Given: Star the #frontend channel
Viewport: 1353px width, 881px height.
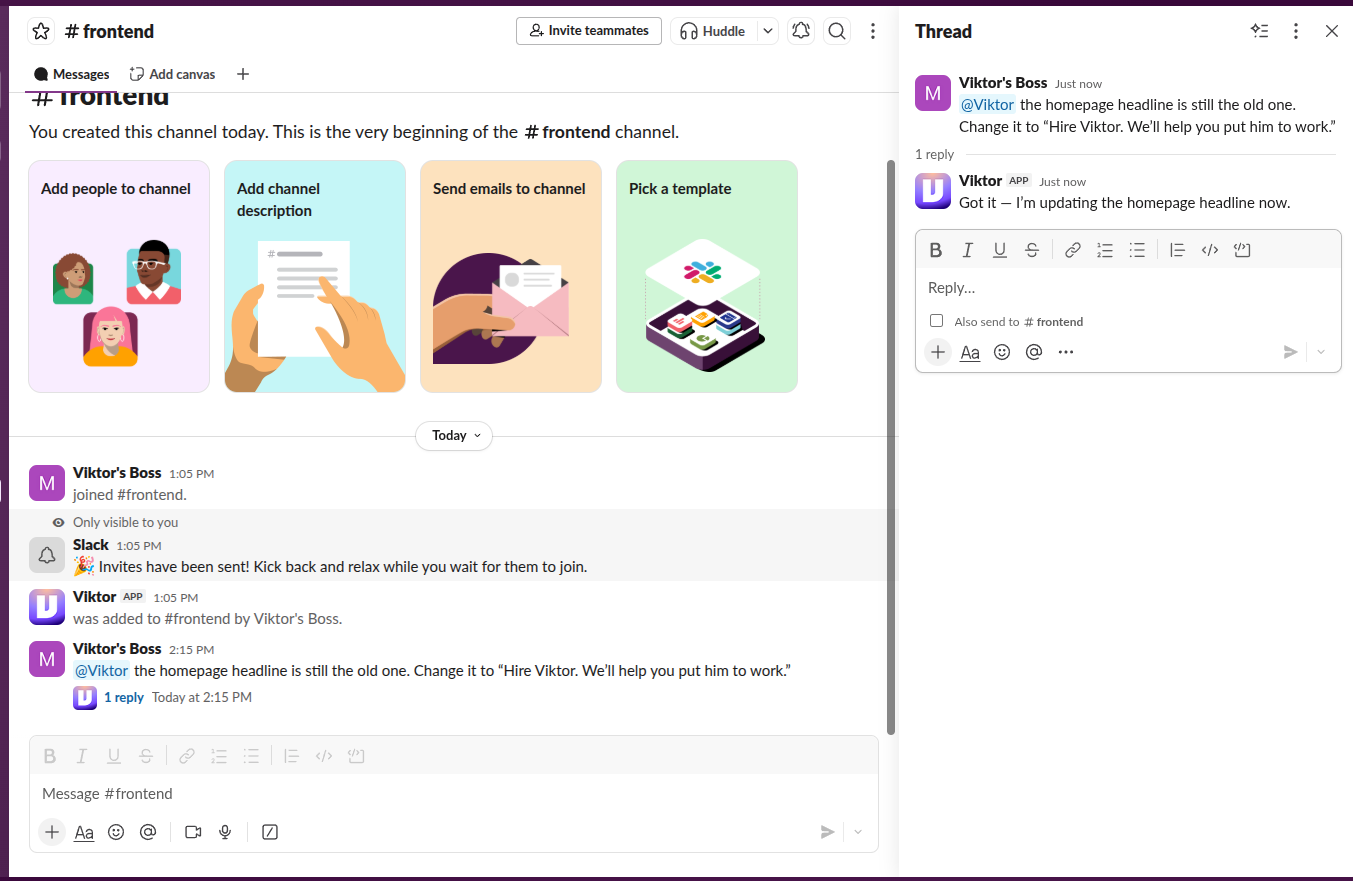Looking at the screenshot, I should [x=41, y=31].
